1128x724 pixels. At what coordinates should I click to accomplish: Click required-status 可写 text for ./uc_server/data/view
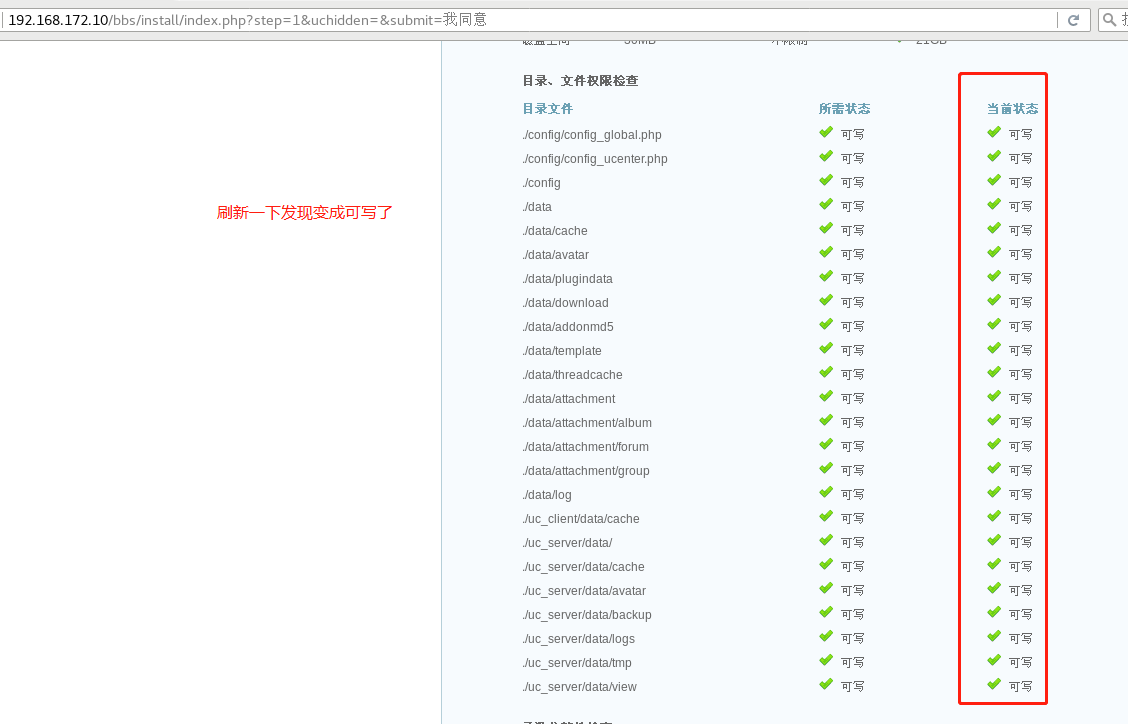(852, 687)
